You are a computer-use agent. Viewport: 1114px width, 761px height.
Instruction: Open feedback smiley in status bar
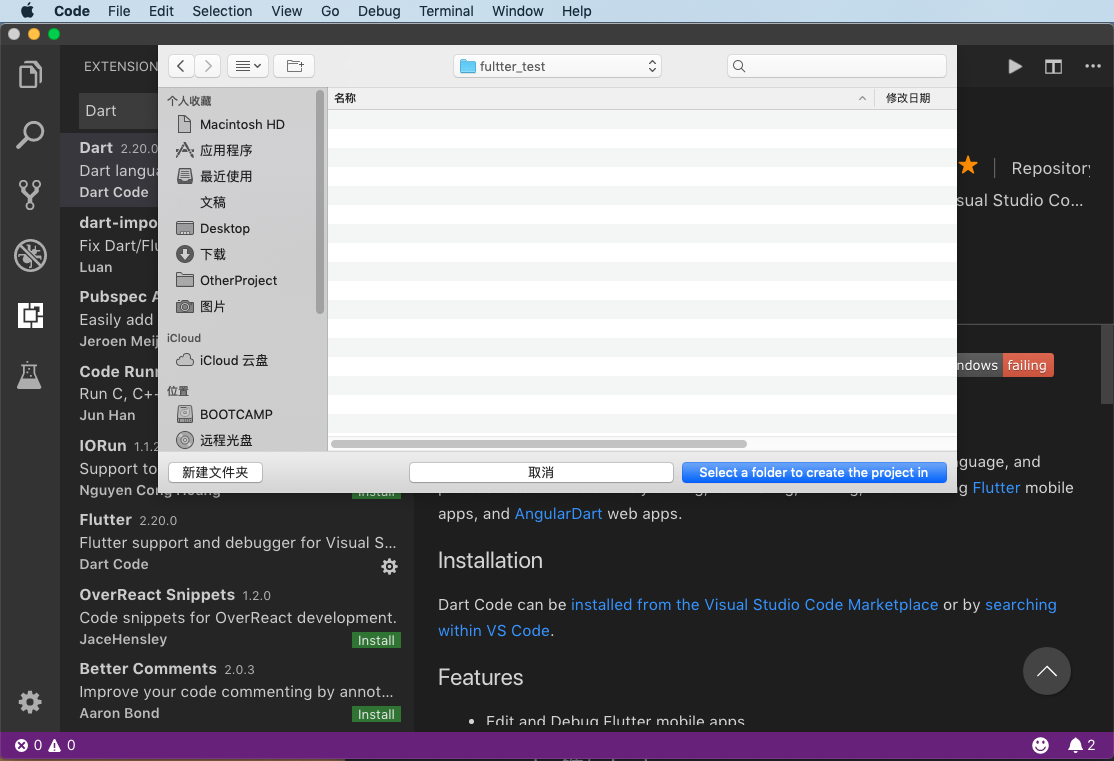(x=1040, y=745)
